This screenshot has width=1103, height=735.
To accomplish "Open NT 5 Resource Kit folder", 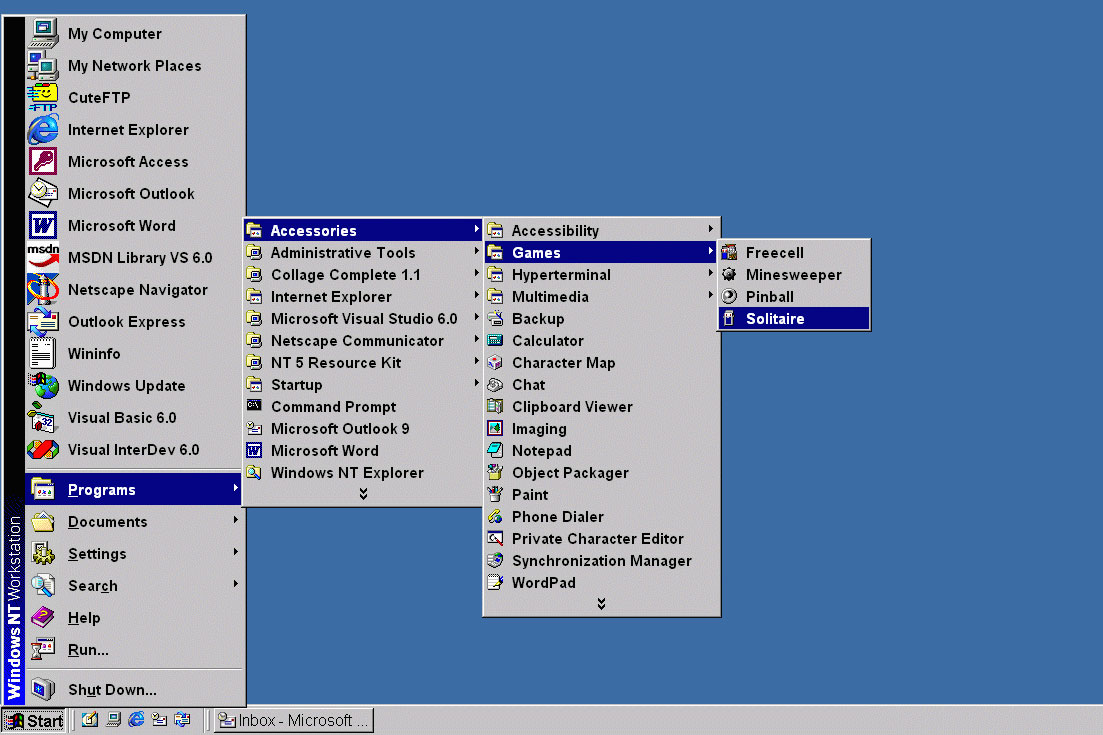I will [x=363, y=362].
